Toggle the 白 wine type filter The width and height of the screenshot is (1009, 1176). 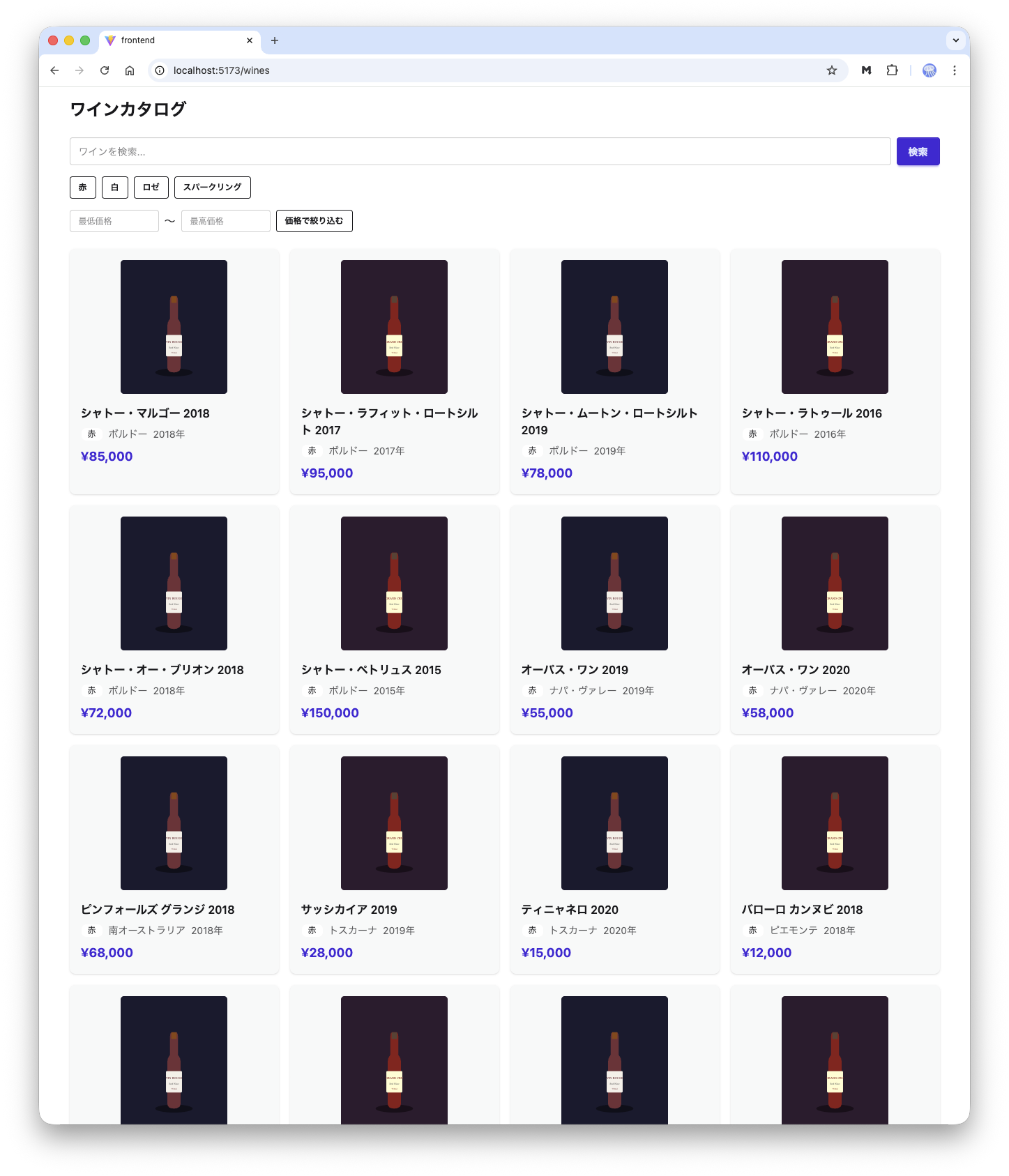(115, 188)
